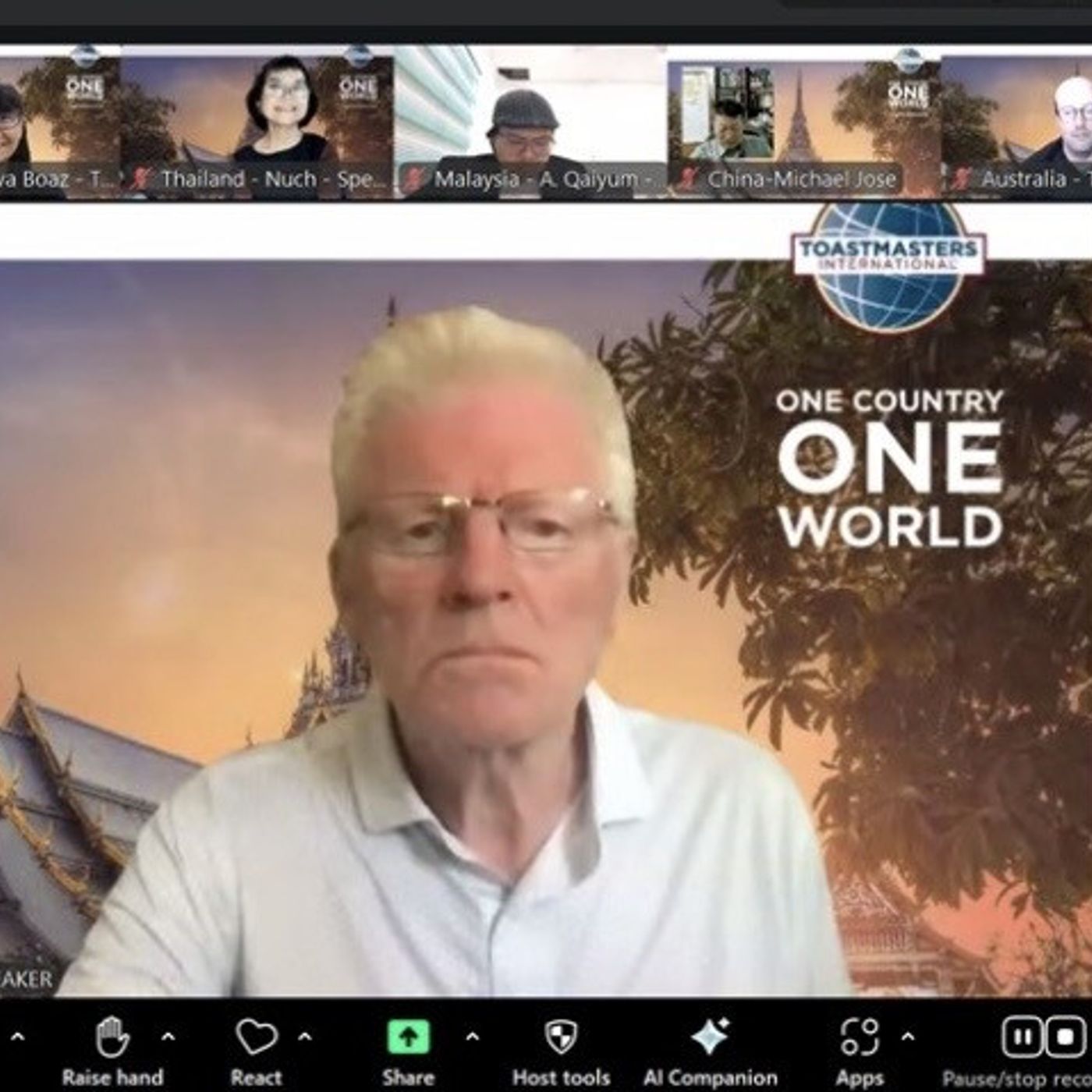Expand the arrow next to React
This screenshot has height=1092, width=1092.
(305, 1037)
